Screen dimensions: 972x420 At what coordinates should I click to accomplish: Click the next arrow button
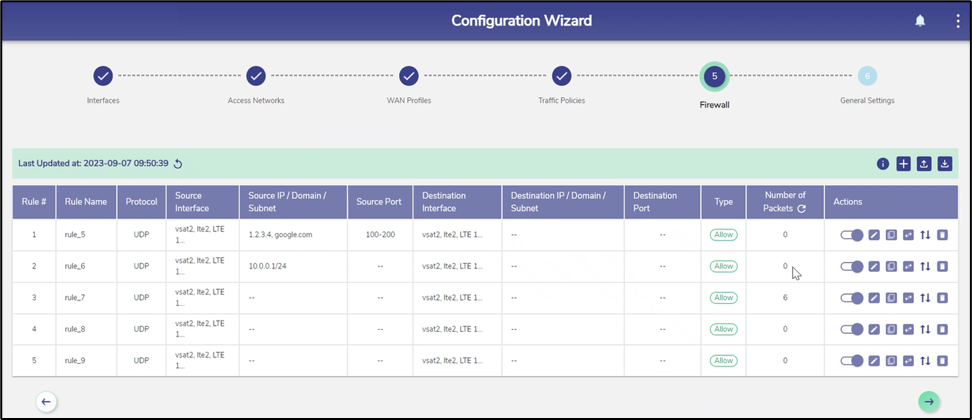point(929,401)
